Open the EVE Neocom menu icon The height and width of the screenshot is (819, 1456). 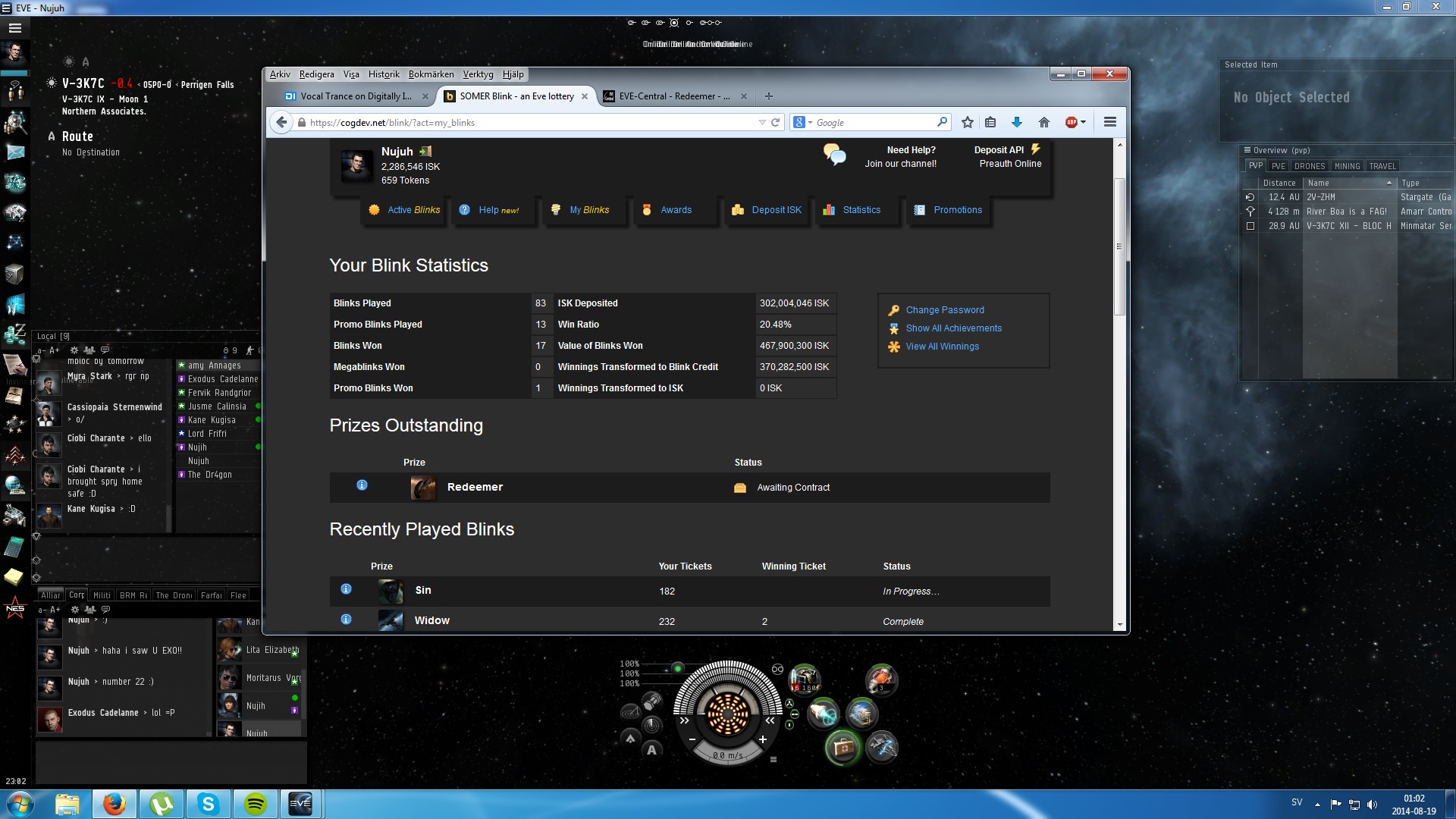click(14, 28)
